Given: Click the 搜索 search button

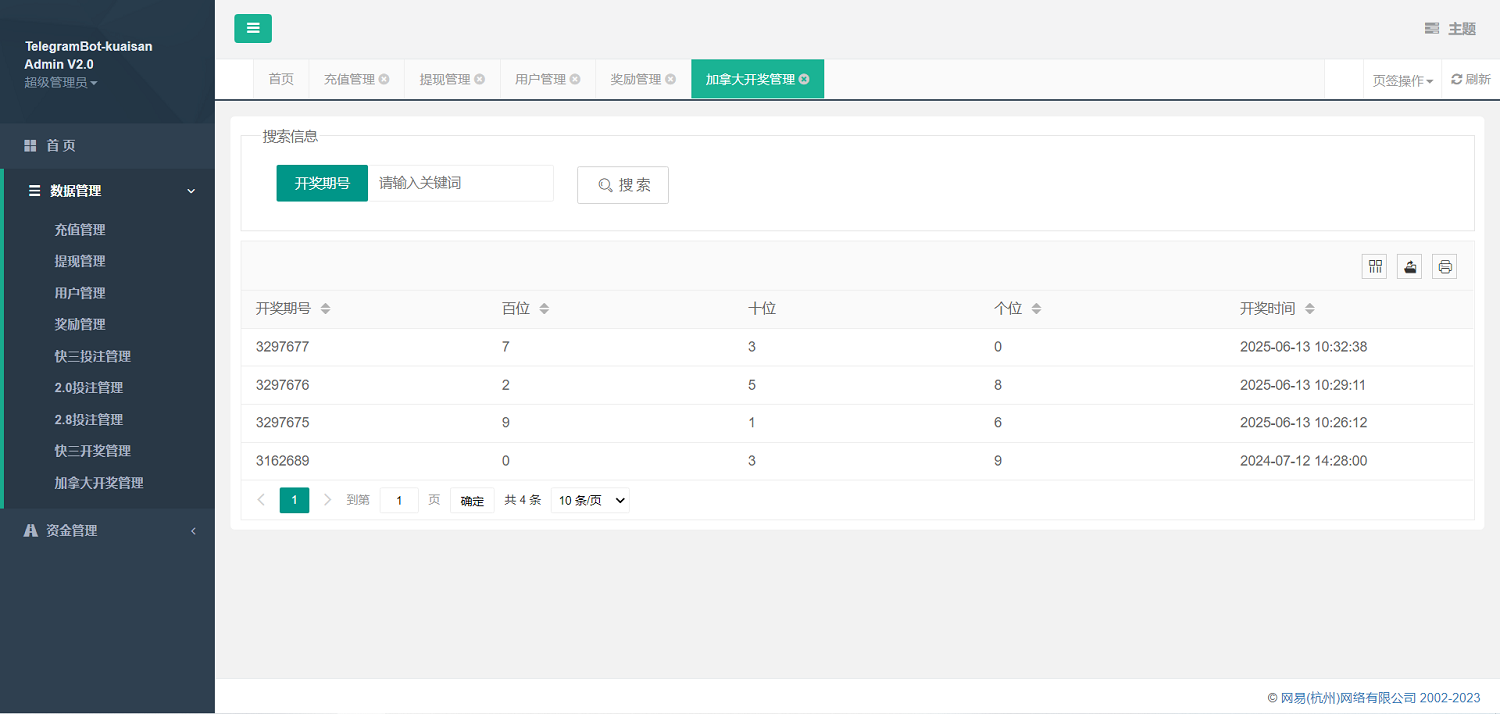Looking at the screenshot, I should (x=623, y=185).
